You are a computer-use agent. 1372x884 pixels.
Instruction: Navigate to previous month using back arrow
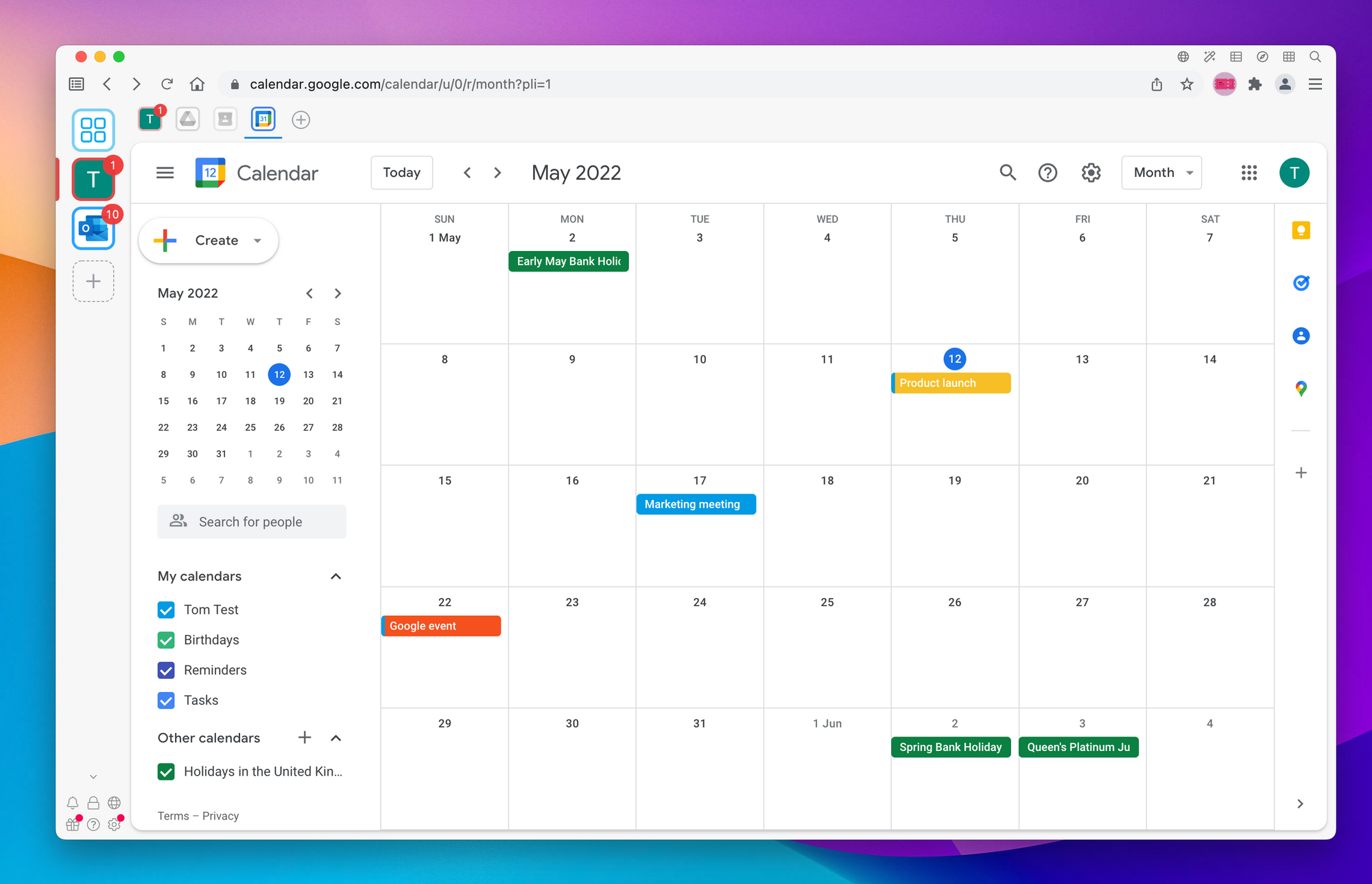(x=465, y=172)
